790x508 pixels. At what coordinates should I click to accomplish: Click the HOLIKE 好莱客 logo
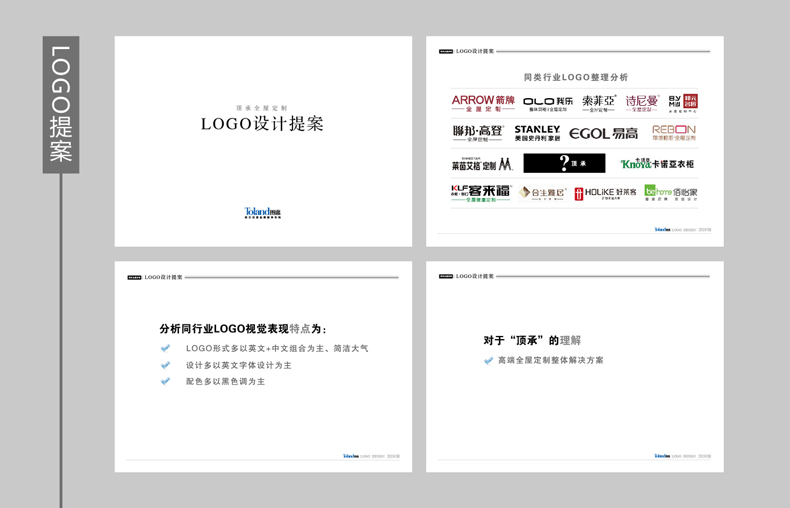pos(605,193)
